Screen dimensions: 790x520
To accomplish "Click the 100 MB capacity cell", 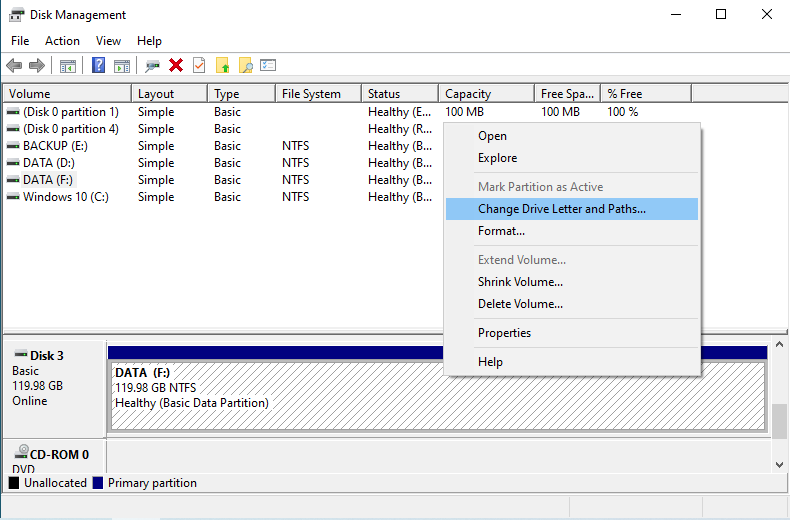I will point(464,112).
